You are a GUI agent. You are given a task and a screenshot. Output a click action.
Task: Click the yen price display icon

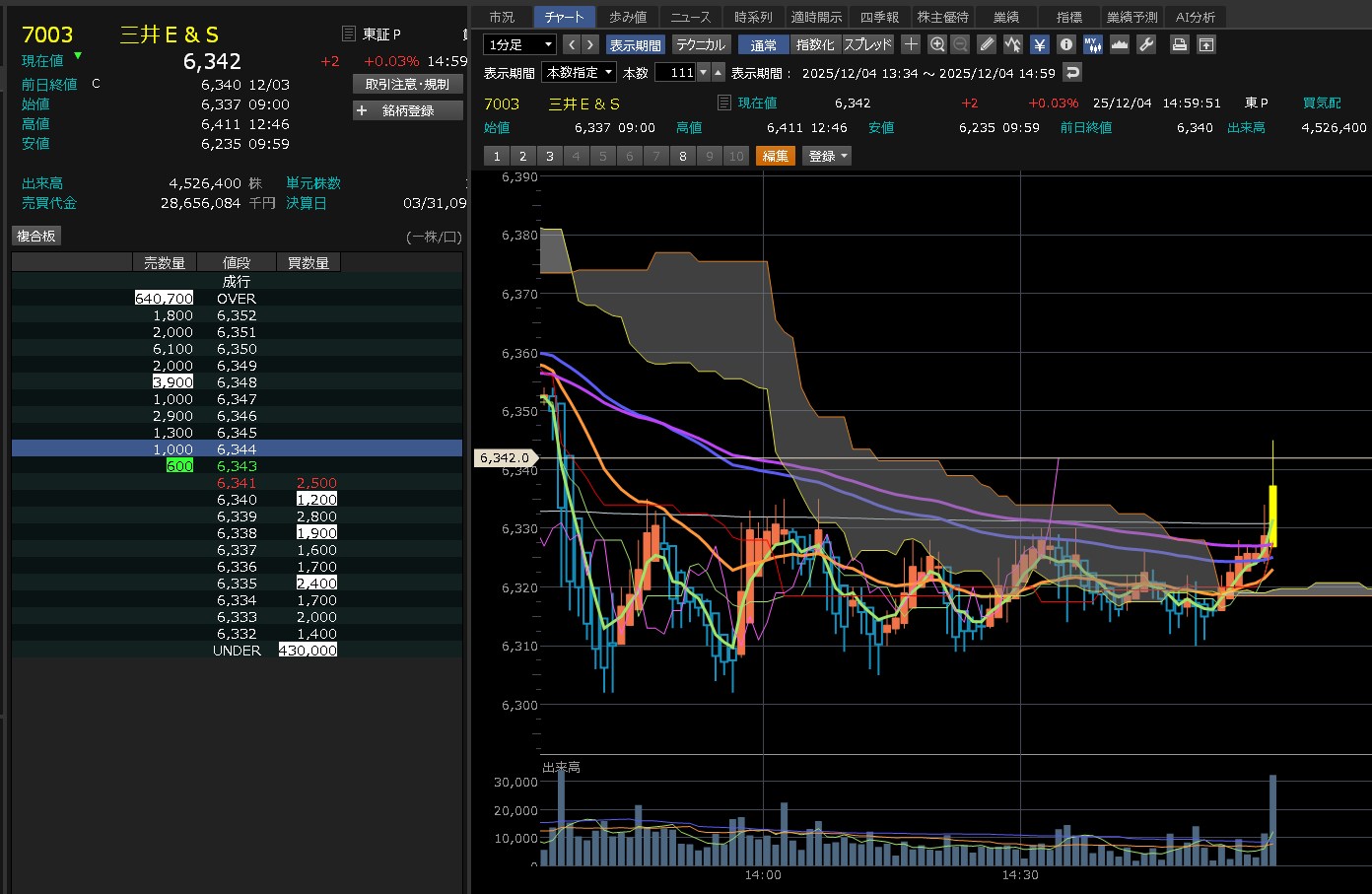click(1040, 44)
